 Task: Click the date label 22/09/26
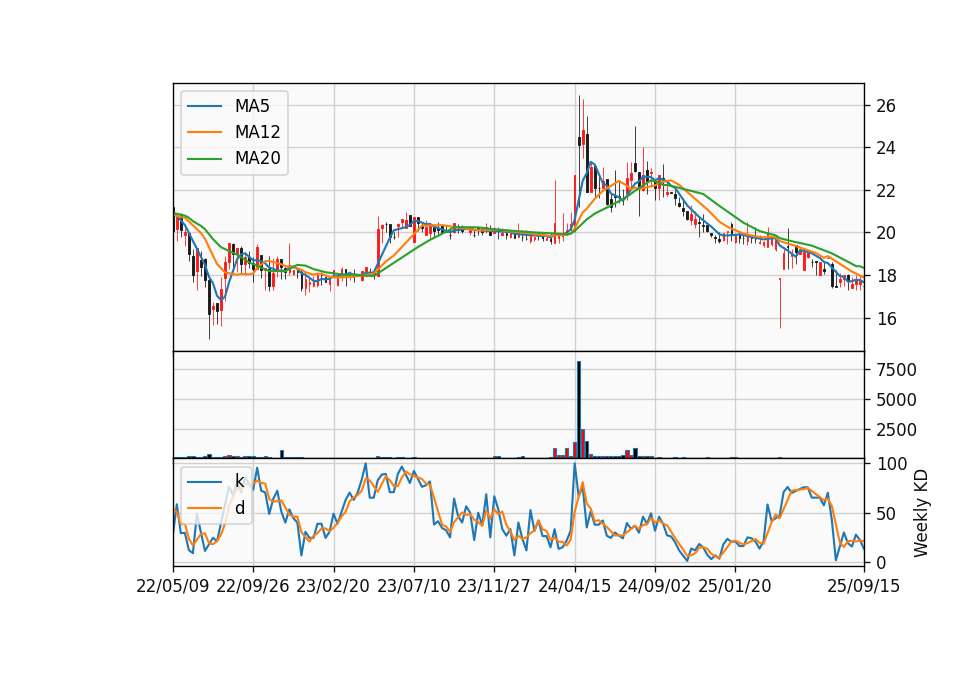pos(253,586)
